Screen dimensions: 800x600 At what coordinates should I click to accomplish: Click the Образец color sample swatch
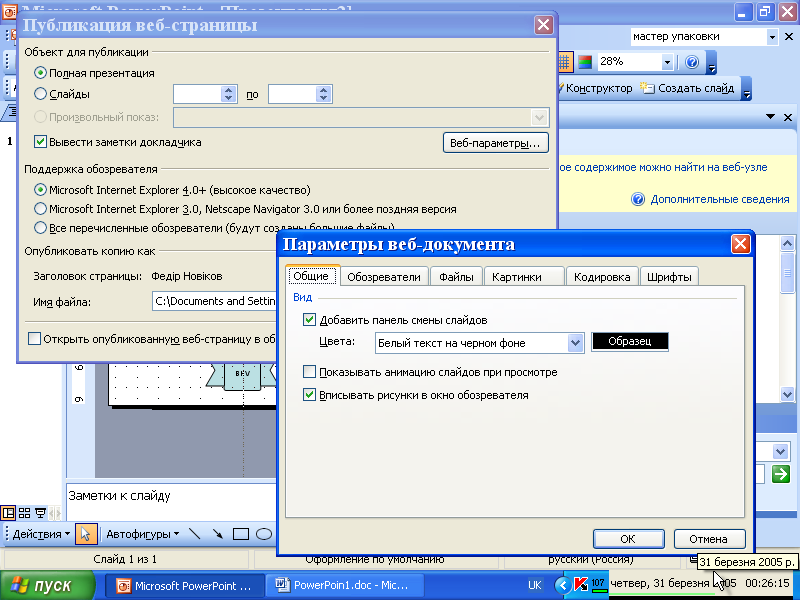coord(630,341)
